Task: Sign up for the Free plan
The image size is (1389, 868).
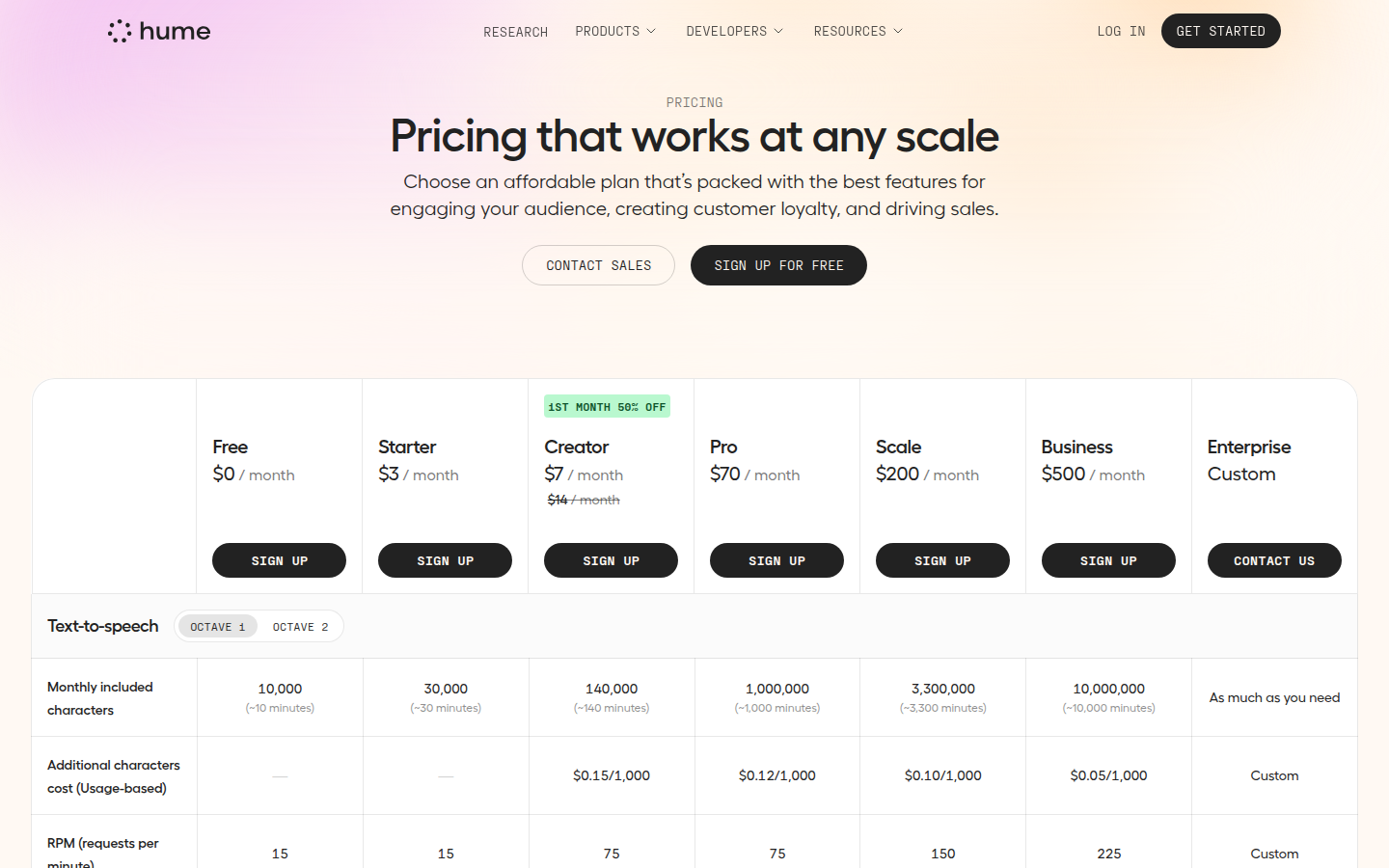Action: pyautogui.click(x=279, y=560)
